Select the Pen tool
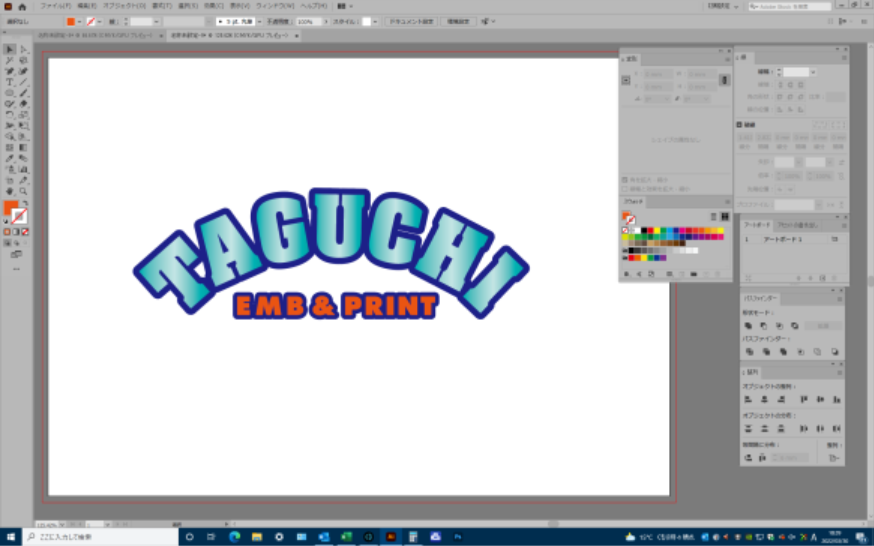The width and height of the screenshot is (874, 546). pyautogui.click(x=9, y=71)
